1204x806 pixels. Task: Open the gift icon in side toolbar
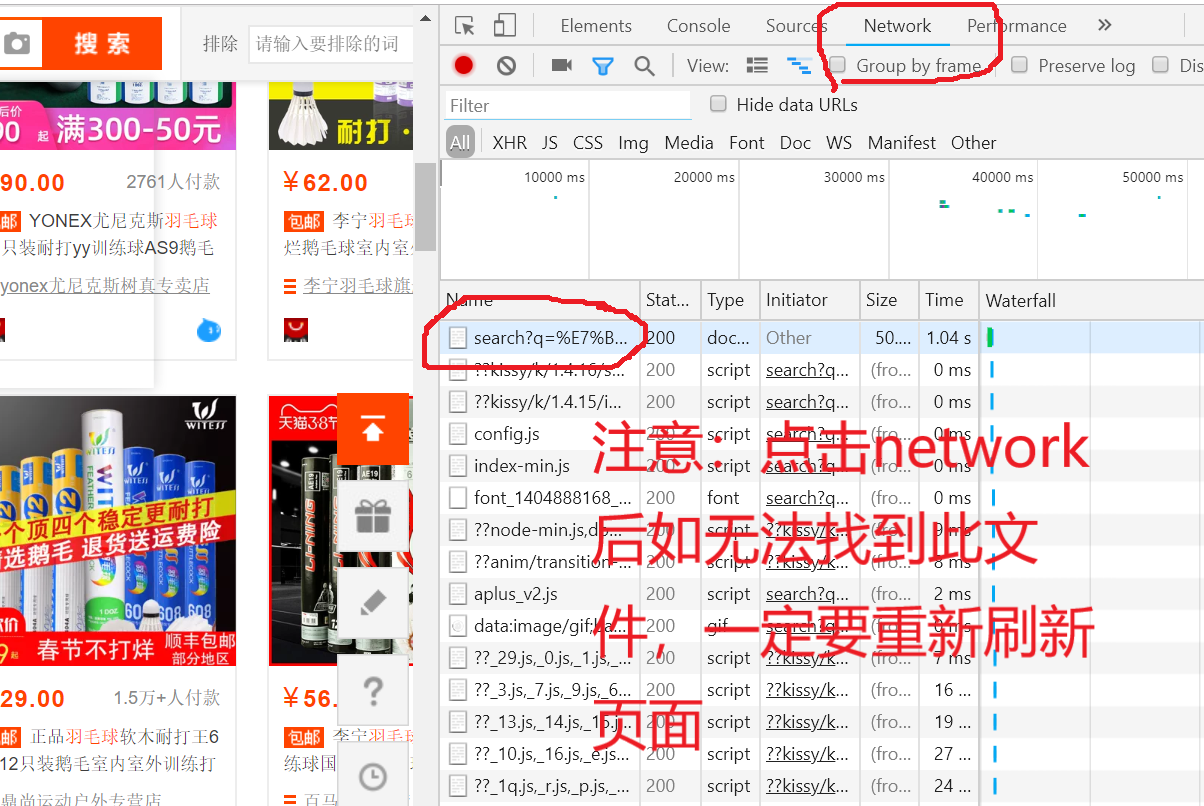(373, 516)
